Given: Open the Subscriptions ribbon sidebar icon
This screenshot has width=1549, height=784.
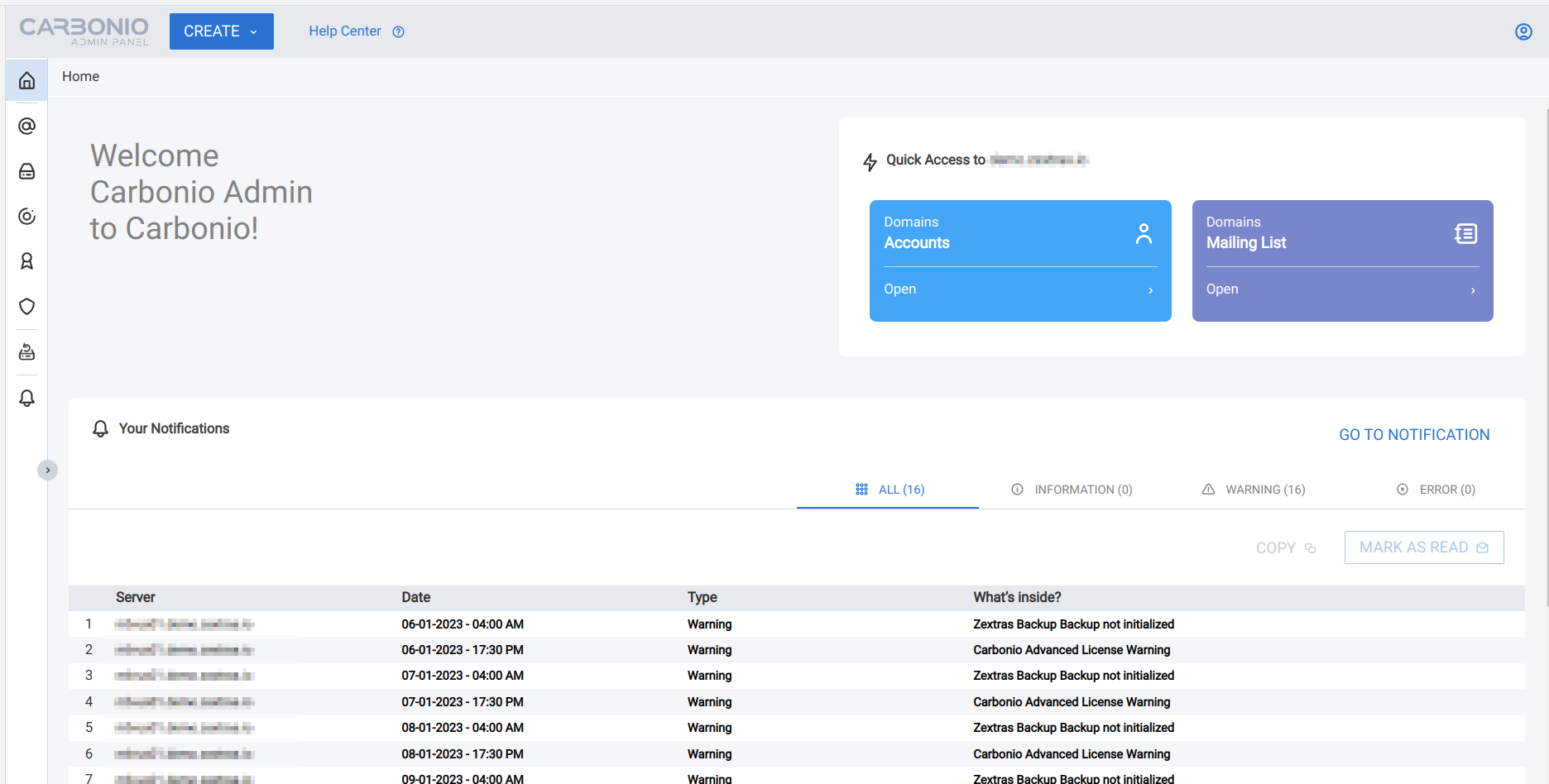Looking at the screenshot, I should pos(26,261).
